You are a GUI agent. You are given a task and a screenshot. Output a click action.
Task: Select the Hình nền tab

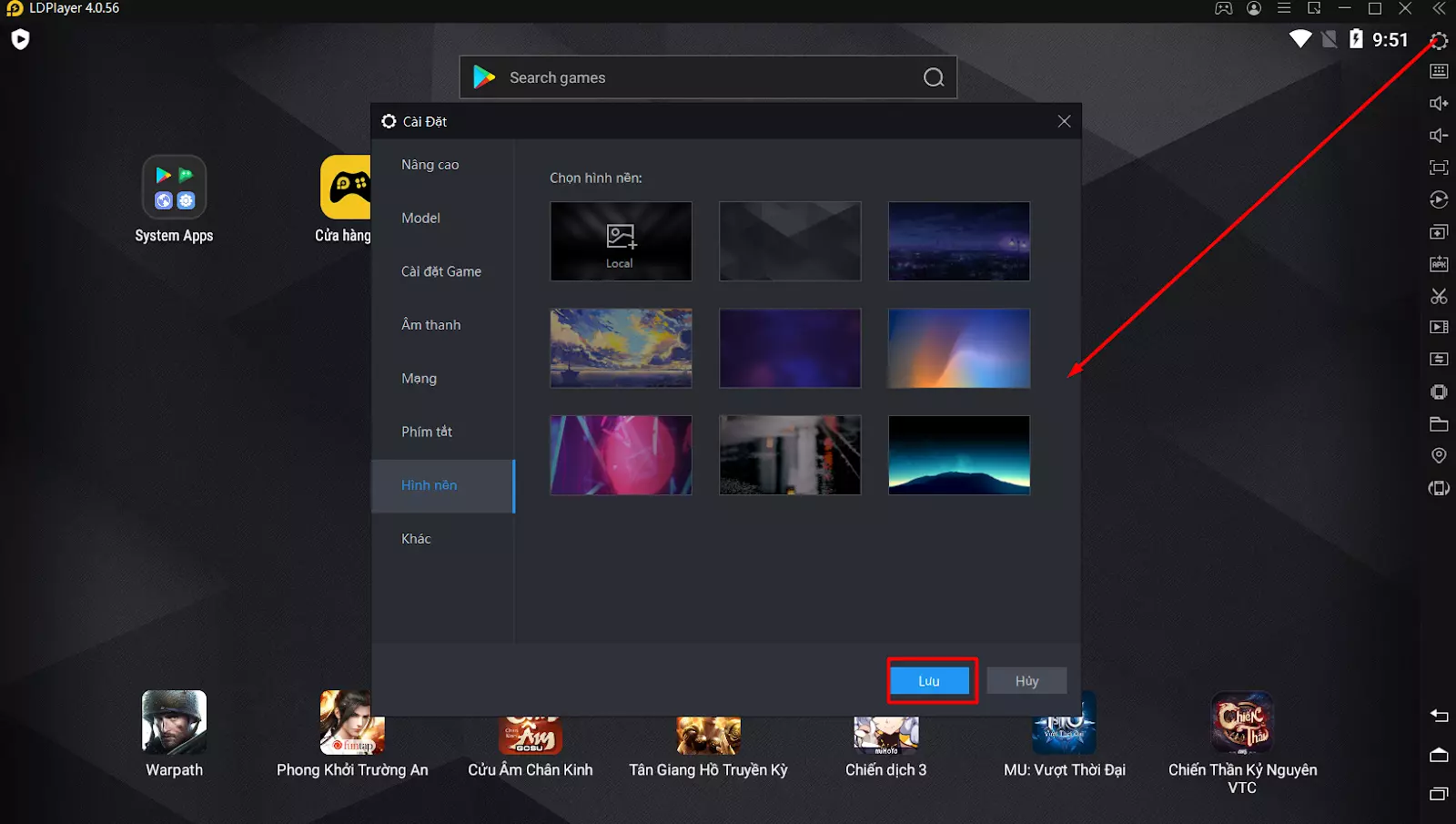click(x=443, y=485)
